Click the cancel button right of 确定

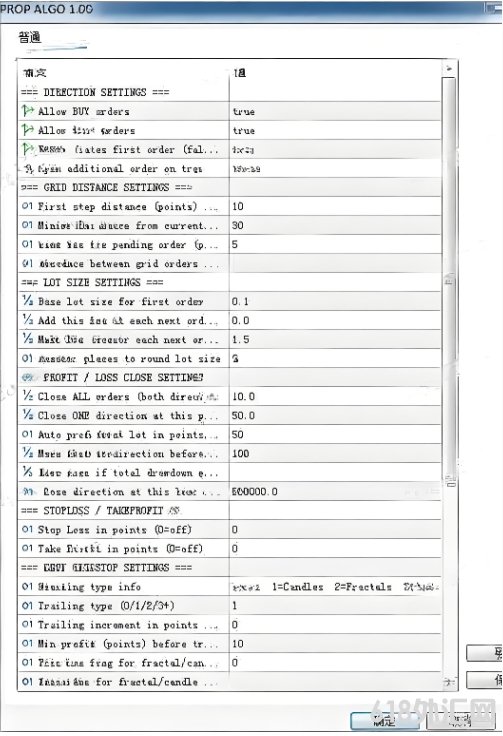pyautogui.click(x=460, y=721)
